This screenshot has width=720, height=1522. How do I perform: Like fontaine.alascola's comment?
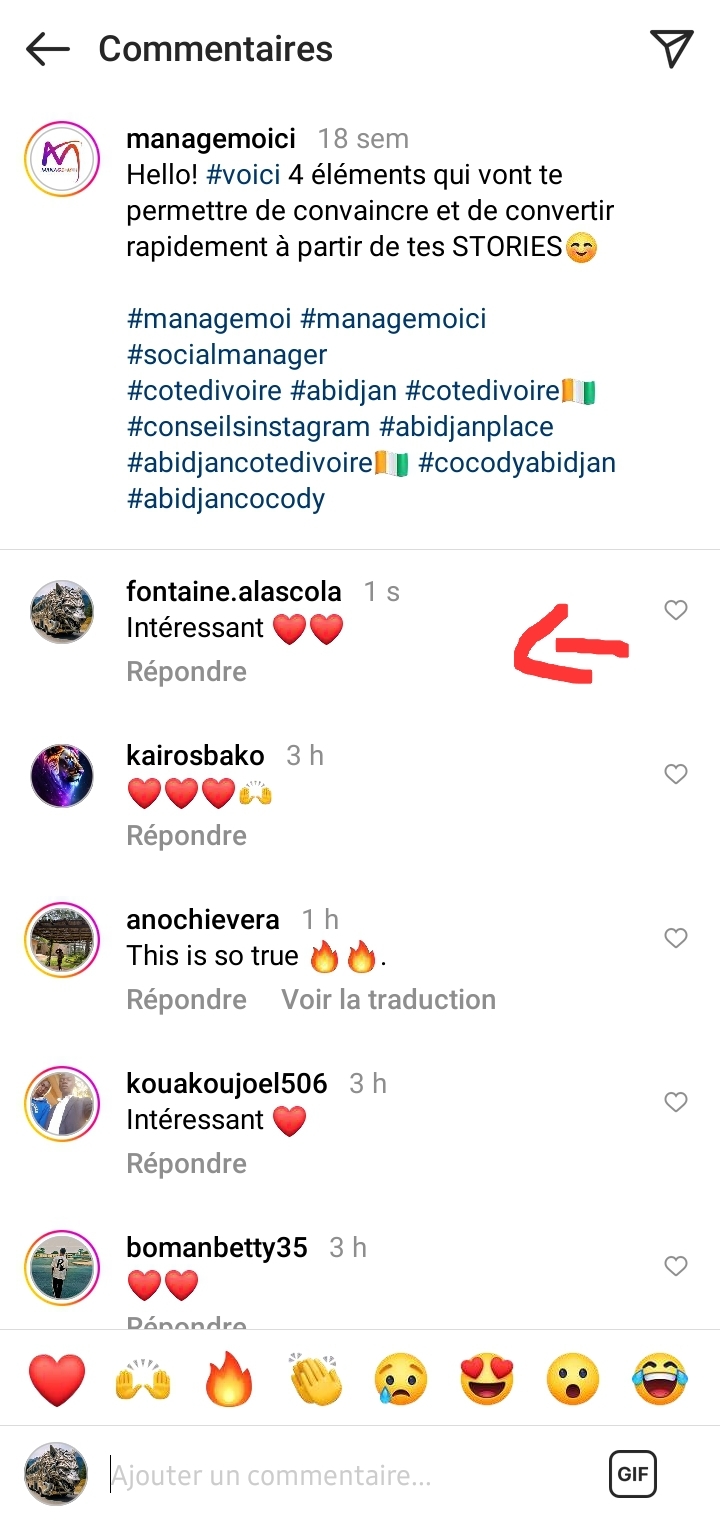[x=676, y=610]
